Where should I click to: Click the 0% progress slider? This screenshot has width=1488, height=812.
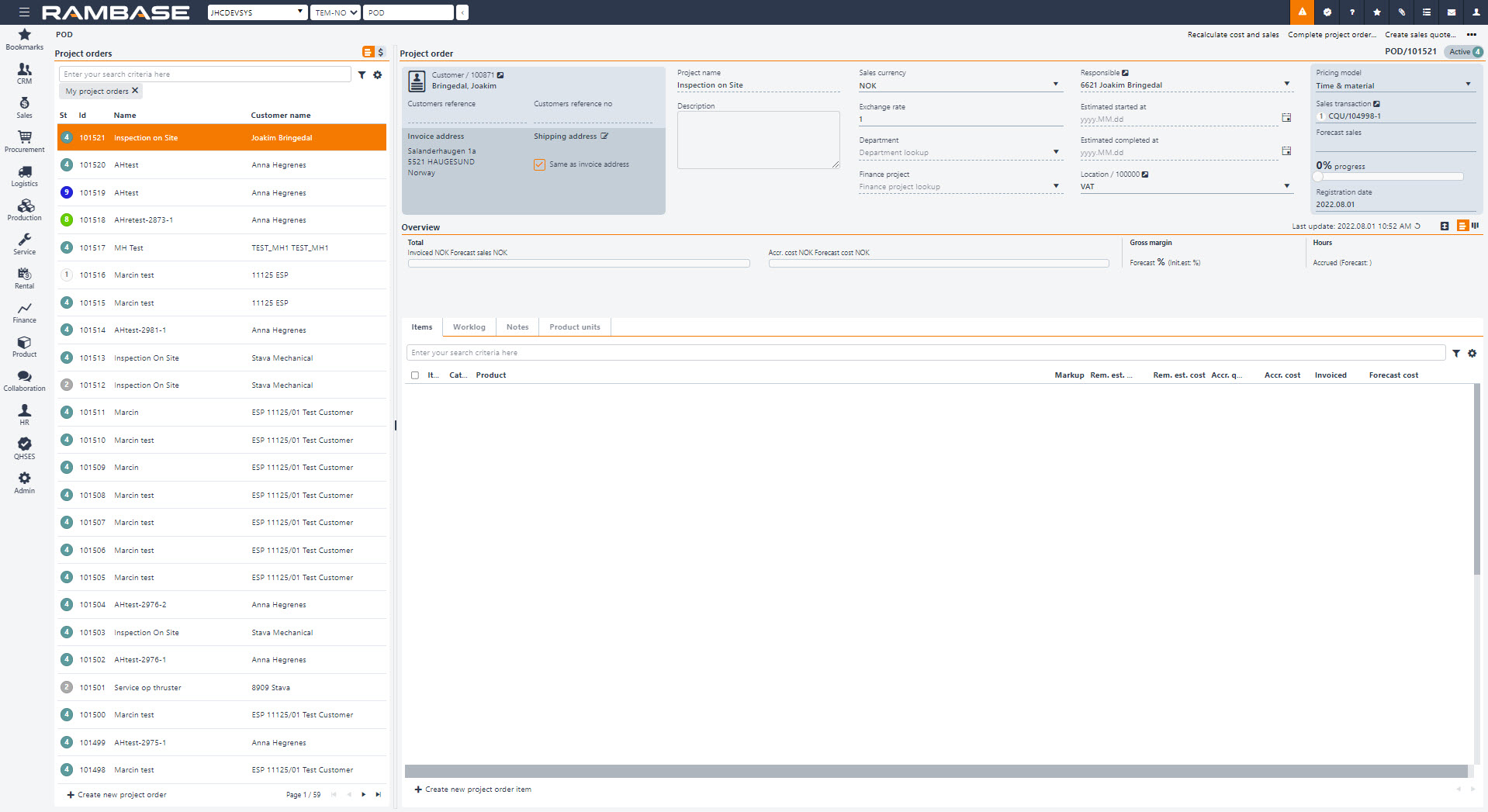(1389, 177)
